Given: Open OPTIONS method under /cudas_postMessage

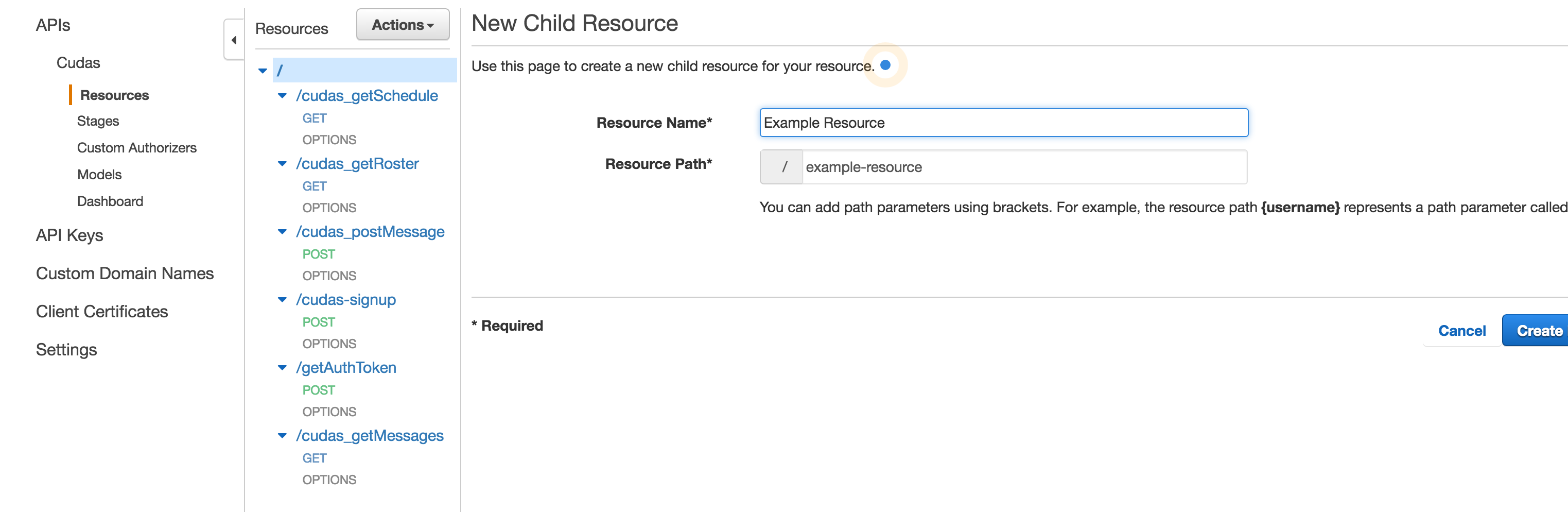Looking at the screenshot, I should coord(329,276).
